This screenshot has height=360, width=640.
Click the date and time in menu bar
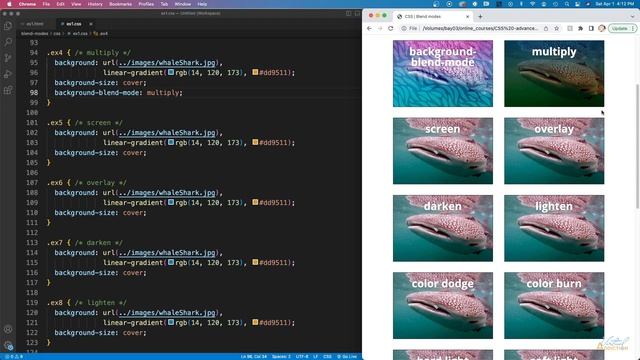(x=615, y=4)
